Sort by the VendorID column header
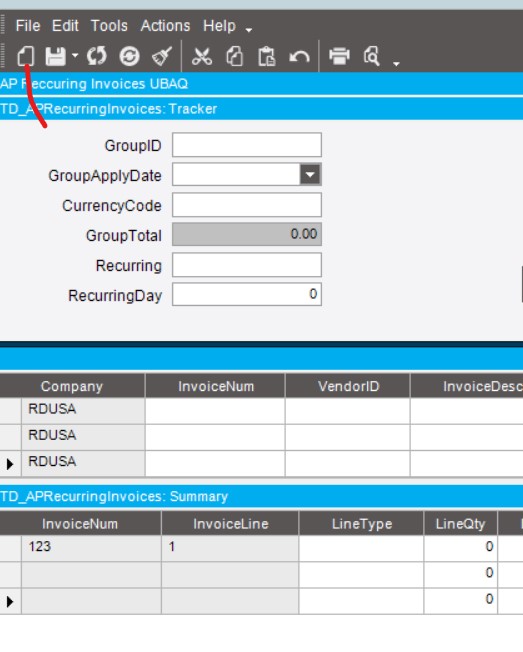 pos(348,386)
